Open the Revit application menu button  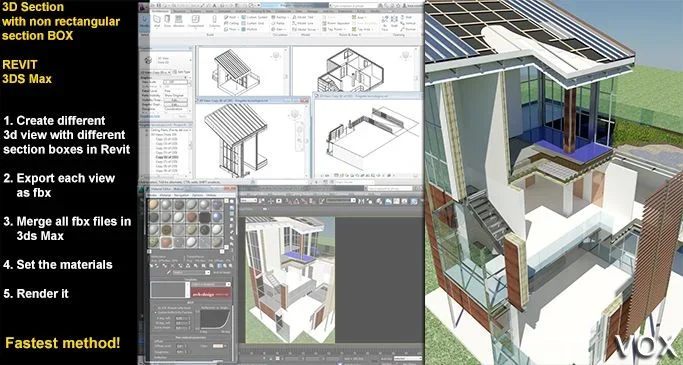144,7
